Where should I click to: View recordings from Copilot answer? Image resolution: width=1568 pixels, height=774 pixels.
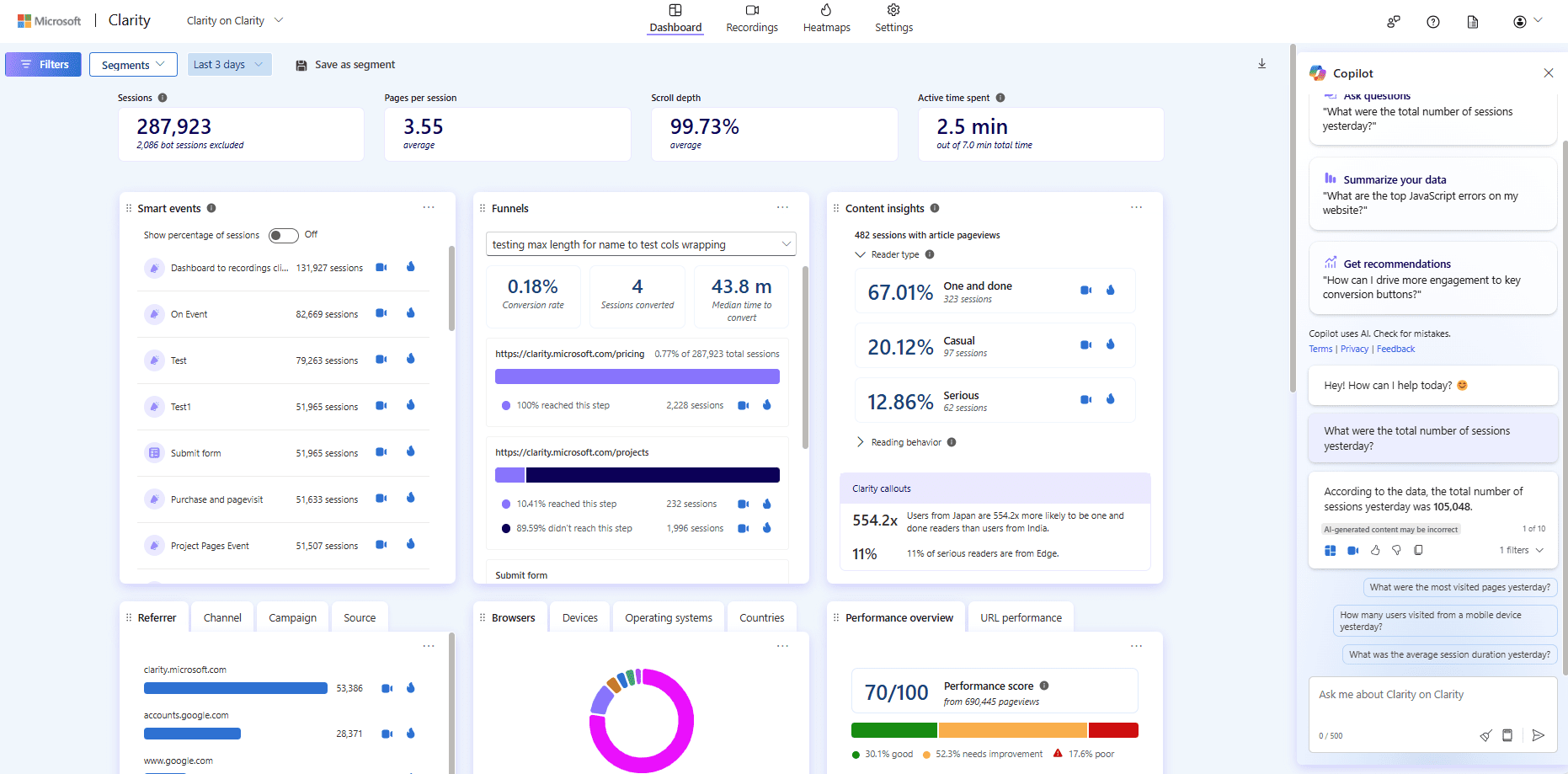pos(1352,550)
